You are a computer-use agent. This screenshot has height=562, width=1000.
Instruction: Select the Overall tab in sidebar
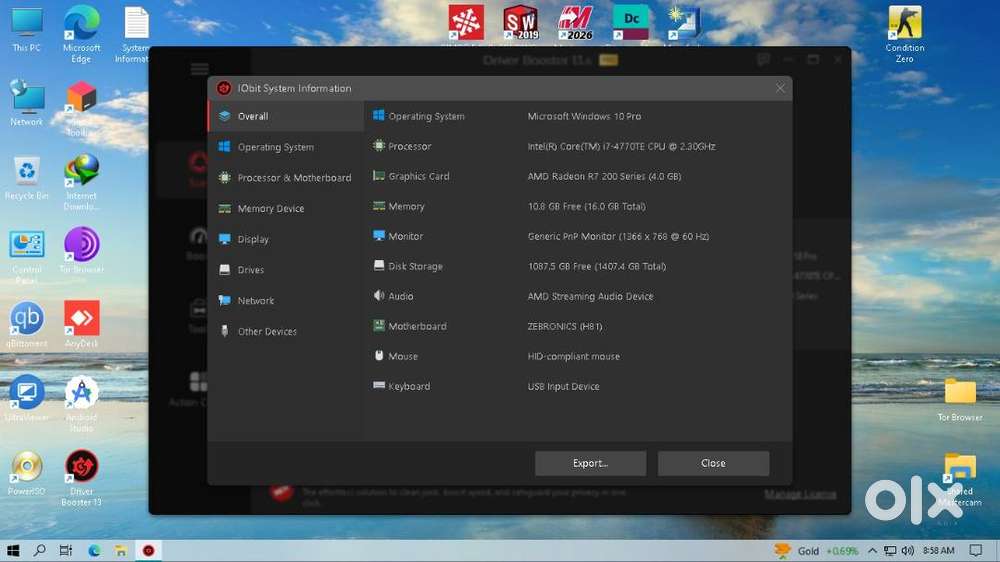[x=286, y=116]
